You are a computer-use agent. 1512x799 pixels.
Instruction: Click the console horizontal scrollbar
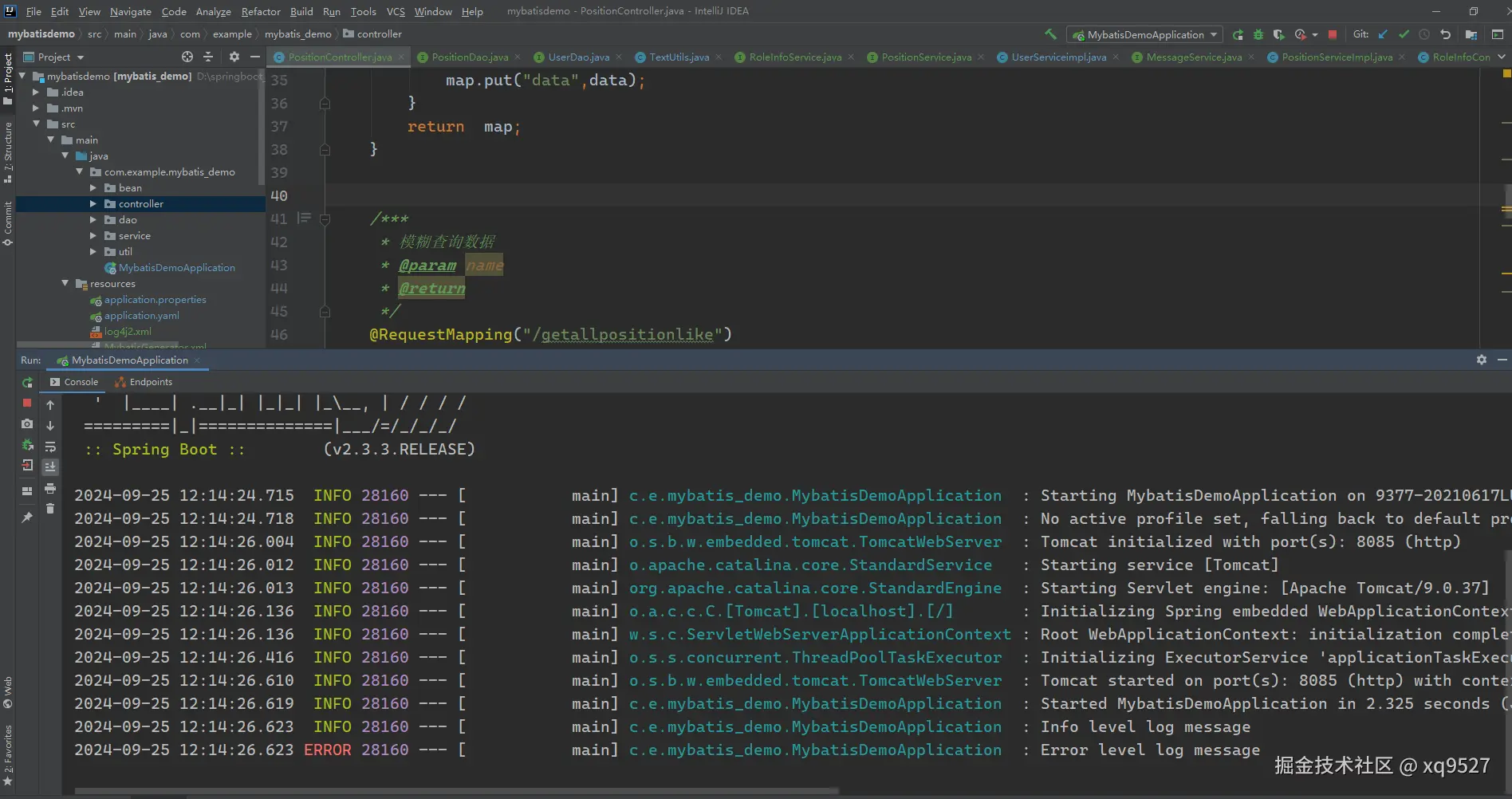(456, 791)
